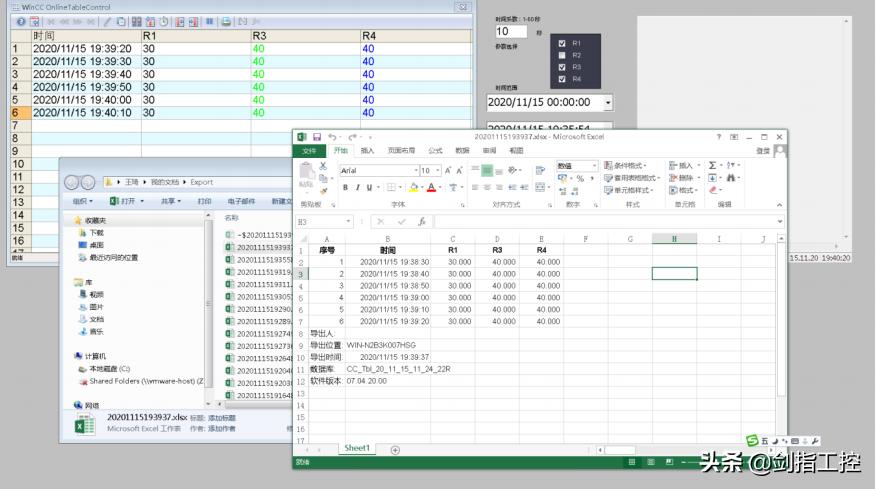This screenshot has width=876, height=489.
Task: Select column H header in Excel
Action: pyautogui.click(x=674, y=239)
